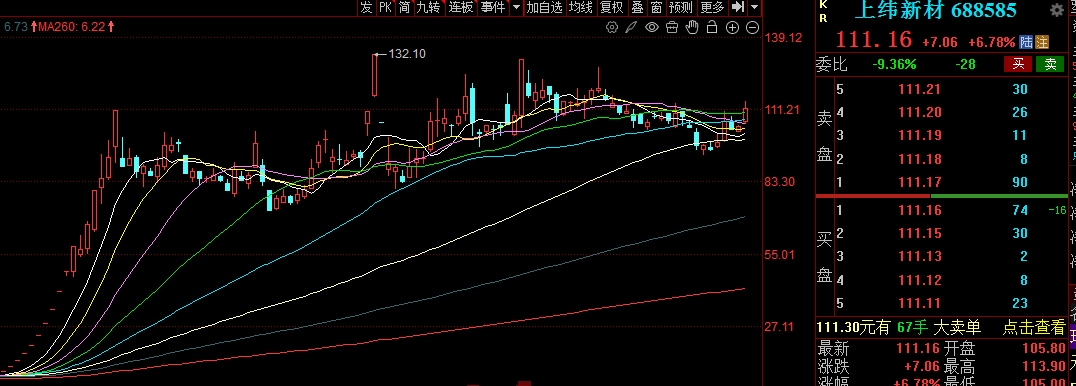Click the R marker beside stock name
The image size is (1076, 386).
pos(823,19)
